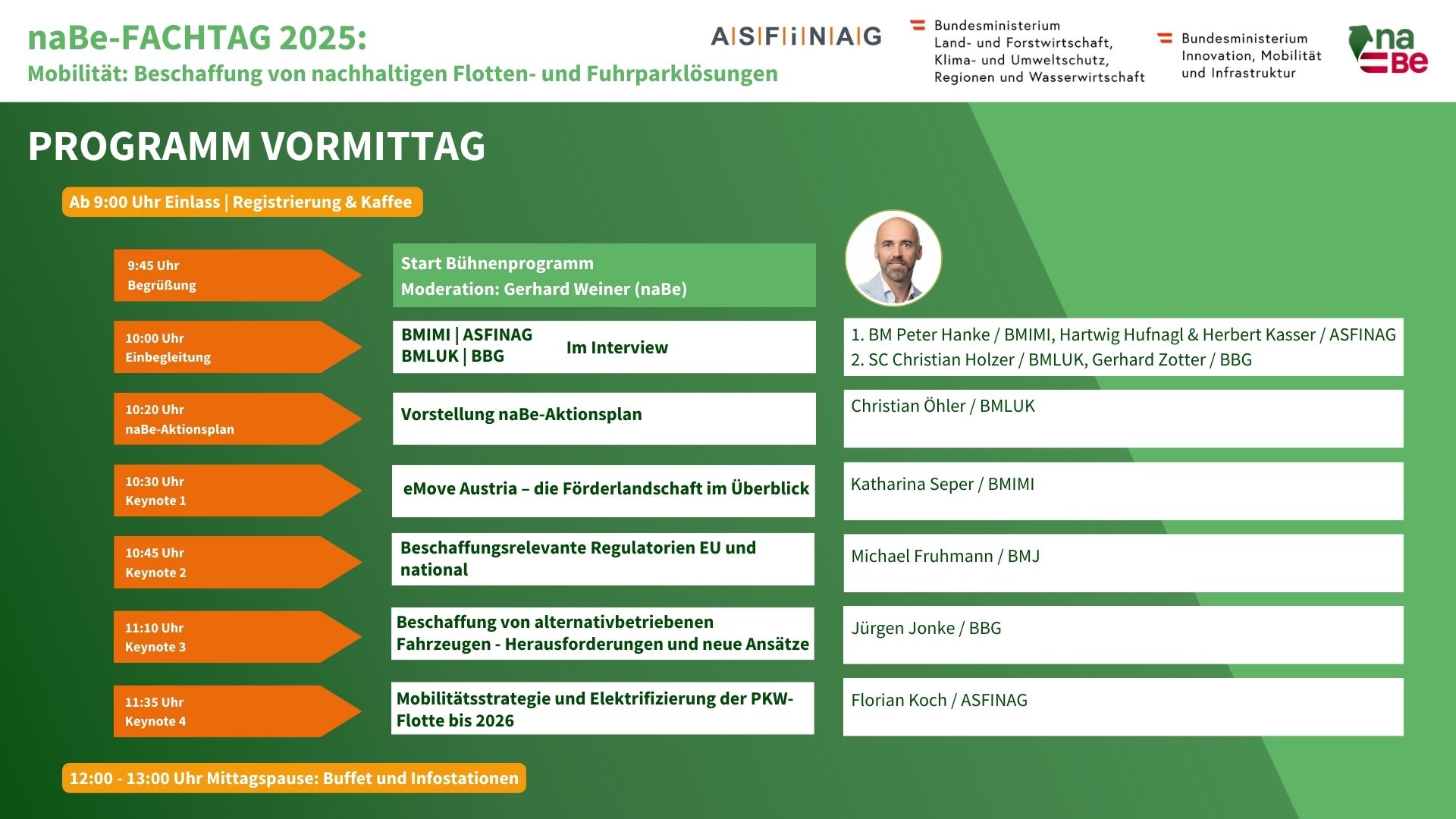Select the 10:00 Uhr Einbegleitung arrow
Image resolution: width=1456 pixels, height=819 pixels.
coord(227,347)
